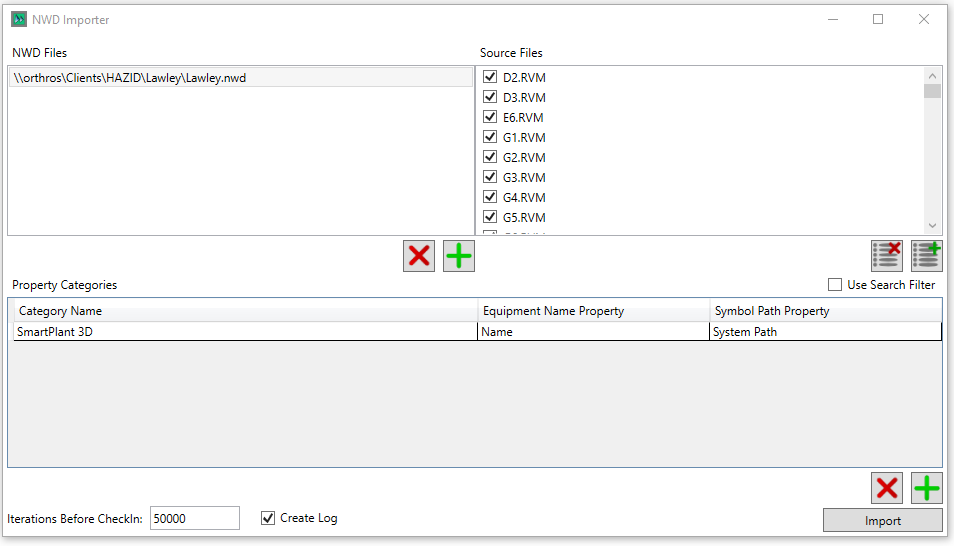Disable the Create Log checkbox
This screenshot has height=546, width=954.
tap(268, 518)
